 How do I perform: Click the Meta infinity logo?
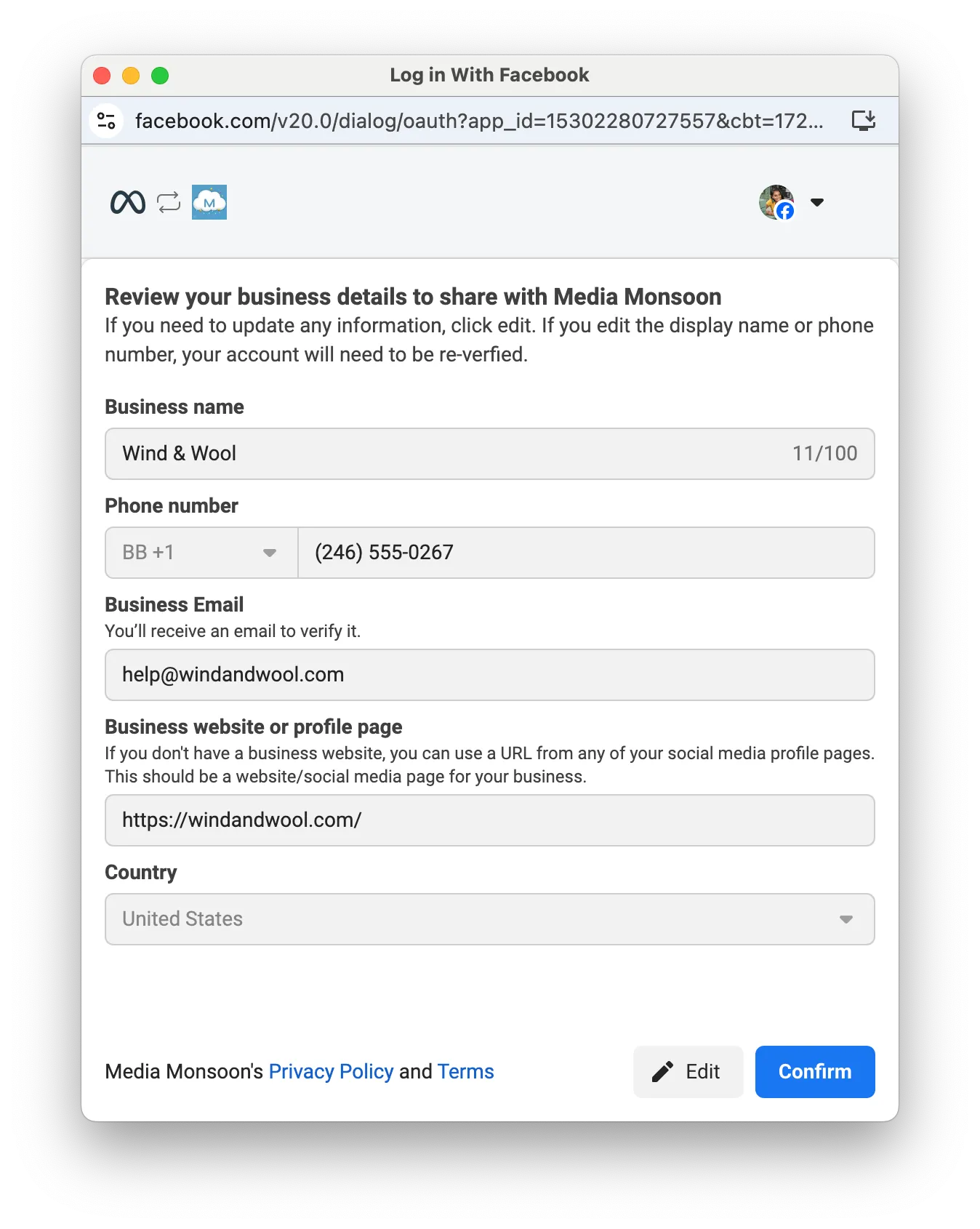(x=128, y=202)
